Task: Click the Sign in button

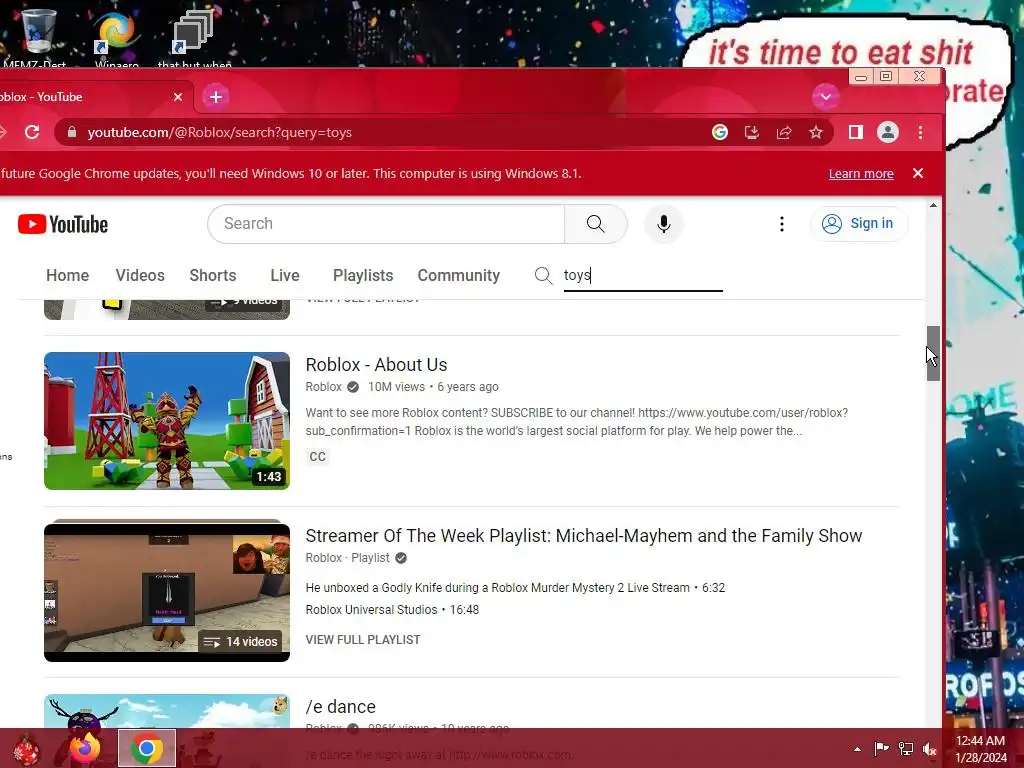Action: [858, 223]
